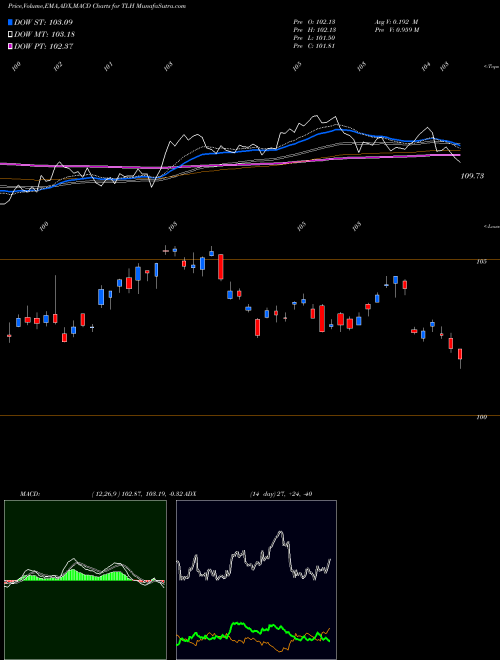This screenshot has width=500, height=660.
Task: Click the 'Pre V: 0.959 M' value
Action: (396, 30)
